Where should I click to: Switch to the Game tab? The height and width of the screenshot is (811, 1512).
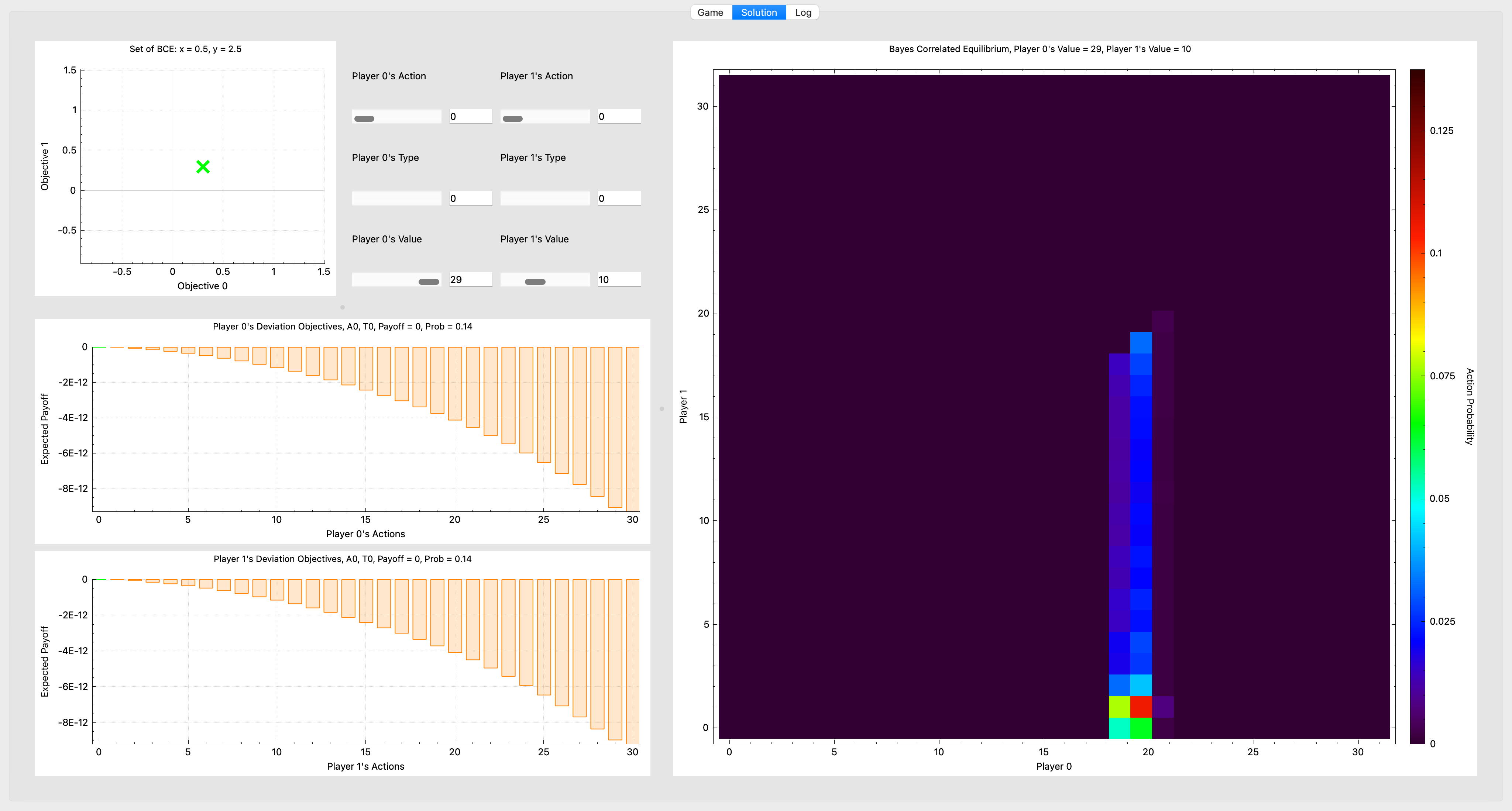[710, 12]
